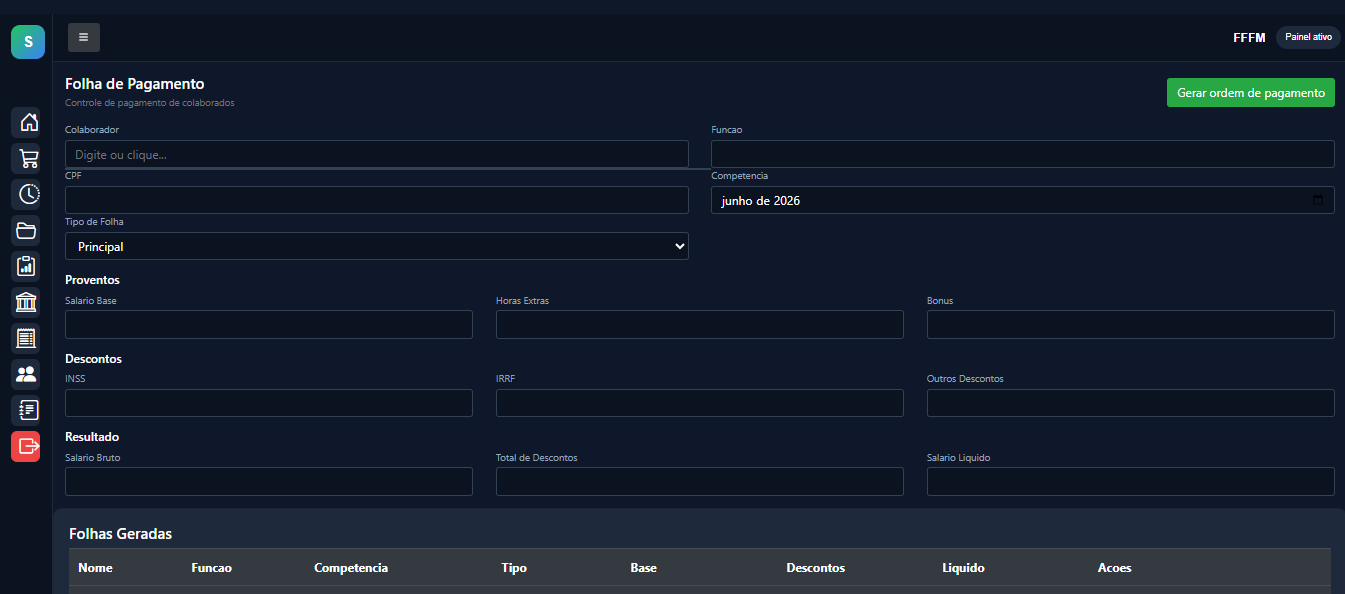Open the clipboard chart report icon
Viewport: 1345px width, 594px height.
pyautogui.click(x=26, y=266)
